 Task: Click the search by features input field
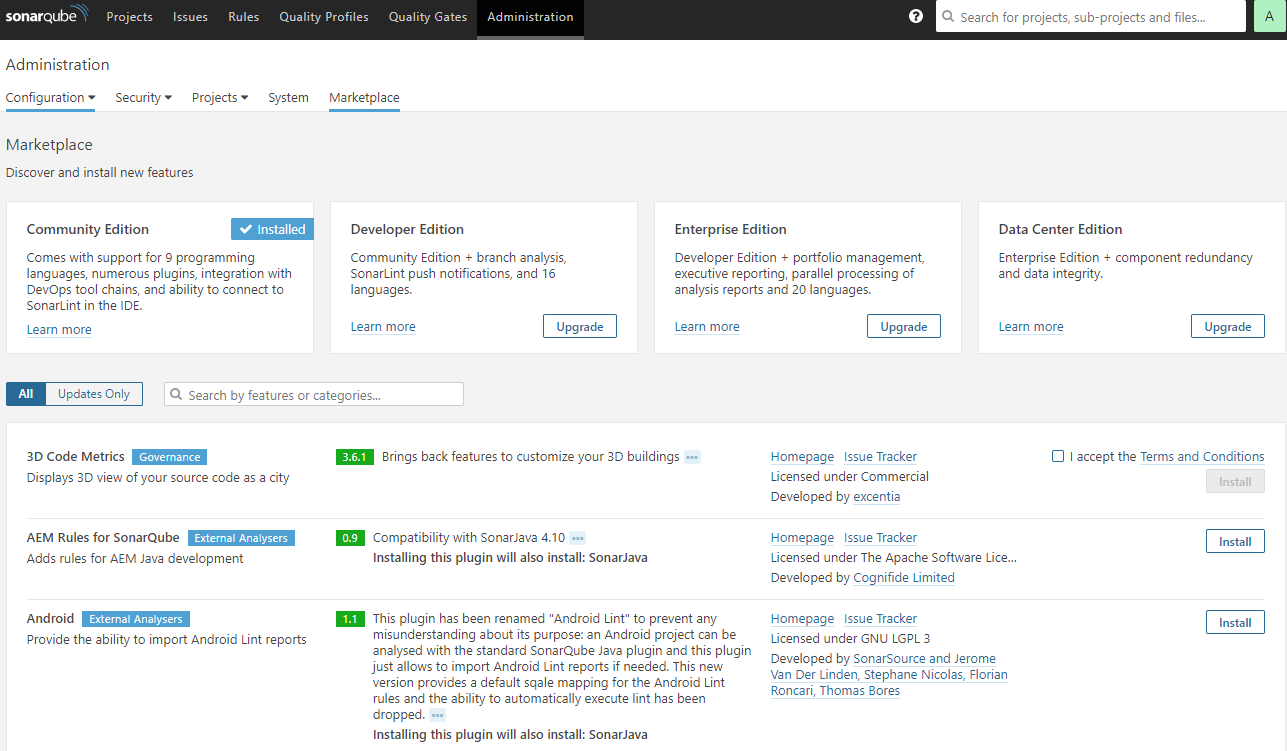tap(322, 395)
